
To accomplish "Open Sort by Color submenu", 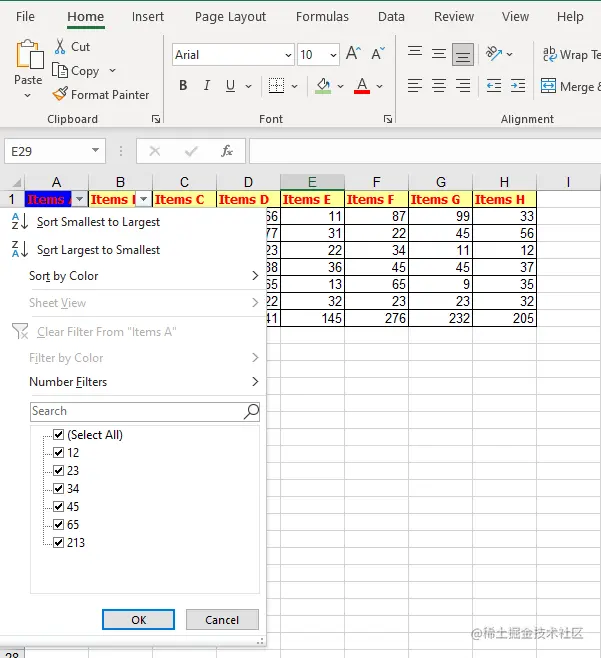I will (133, 276).
